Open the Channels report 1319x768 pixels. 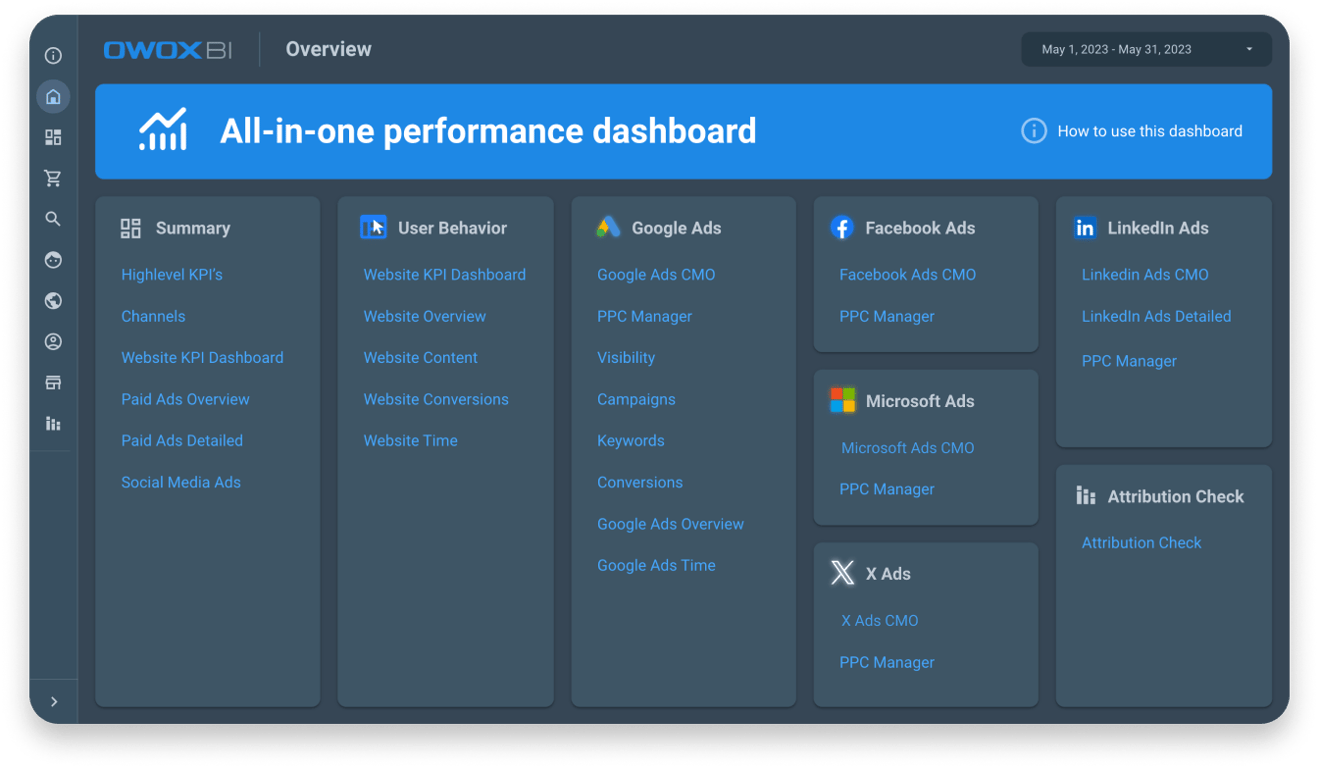pos(153,316)
